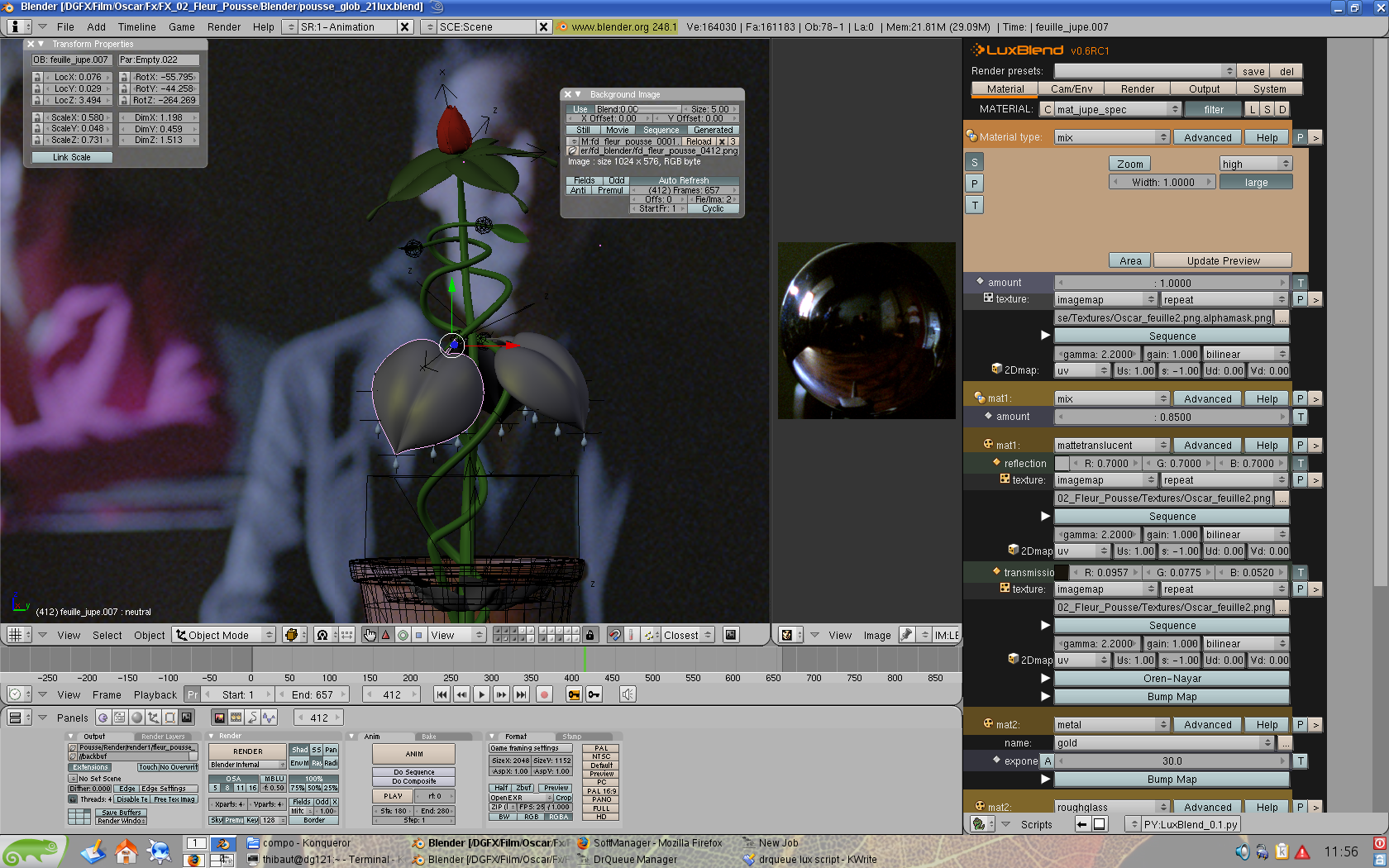Adjust the background Blend 0.00 slider

tap(637, 109)
